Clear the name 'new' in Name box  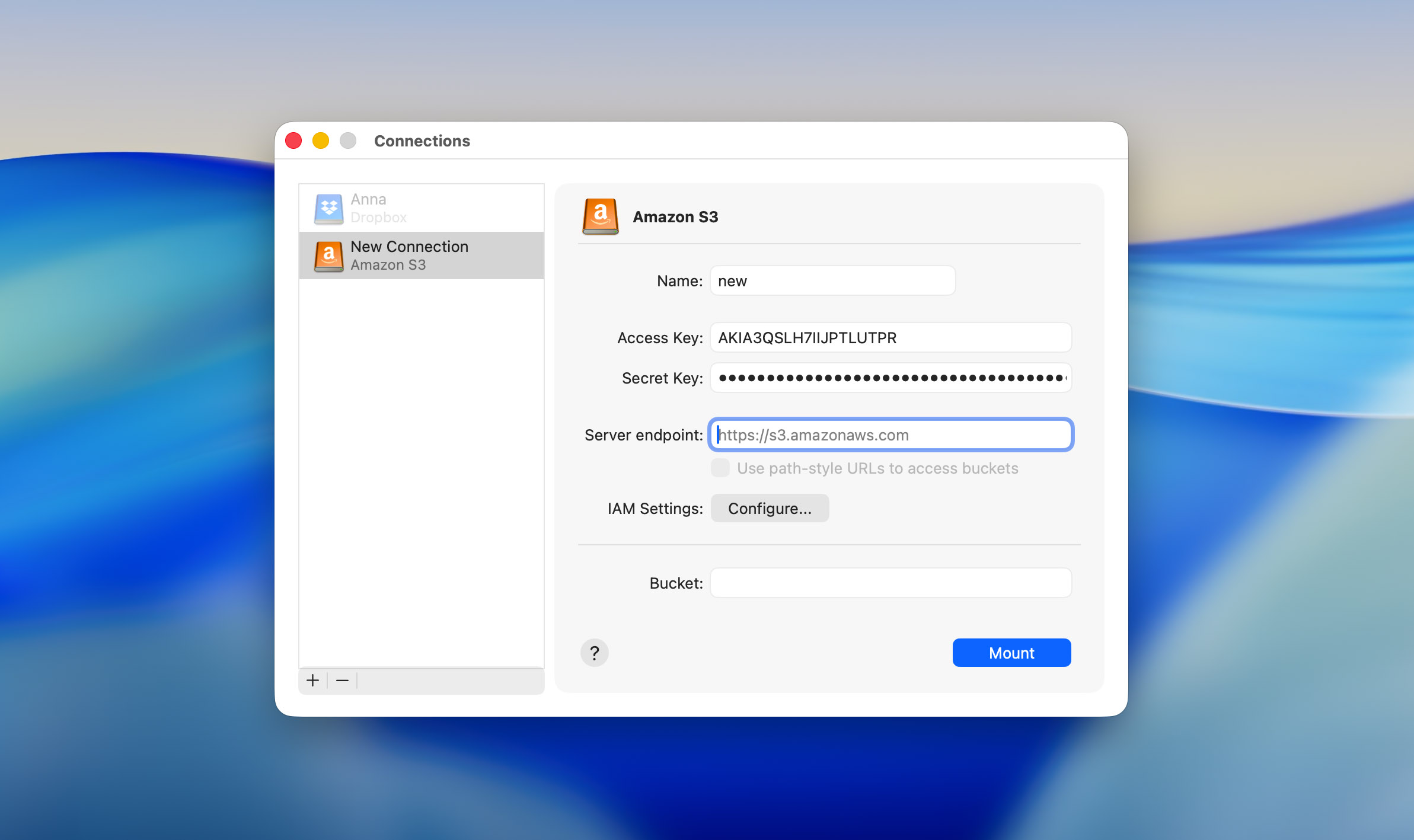tap(832, 280)
